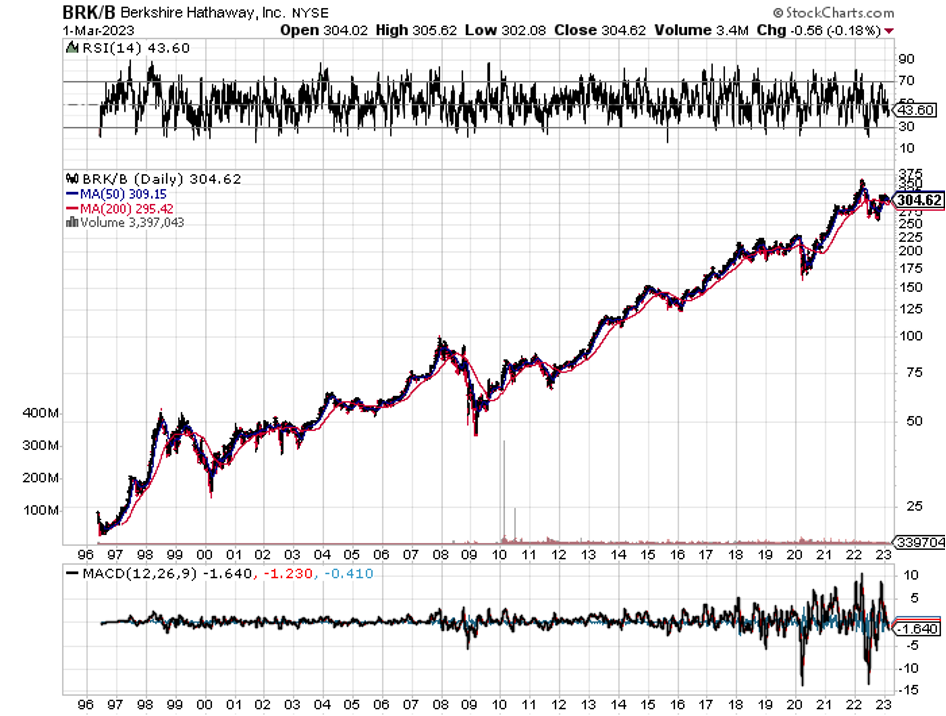This screenshot has width=946, height=716.
Task: Click the RSI(14) line legend icon
Action: tap(72, 48)
